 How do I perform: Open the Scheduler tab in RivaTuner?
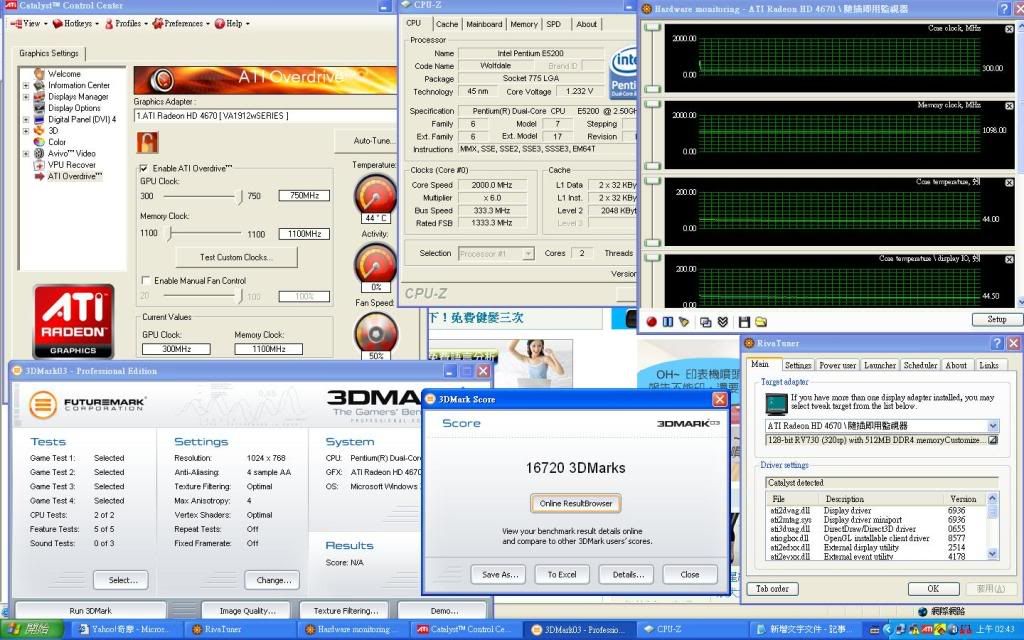[x=920, y=366]
